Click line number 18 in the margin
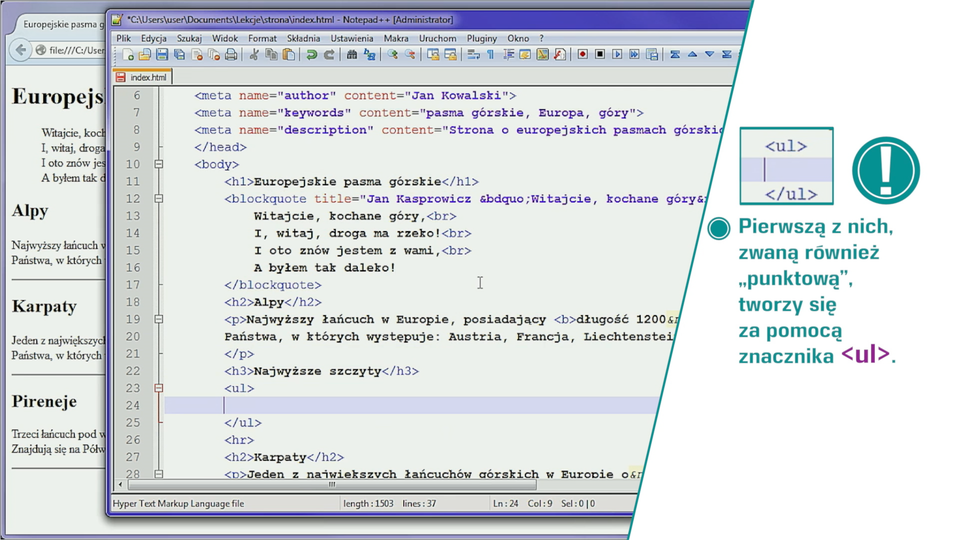960x540 pixels. click(x=133, y=302)
